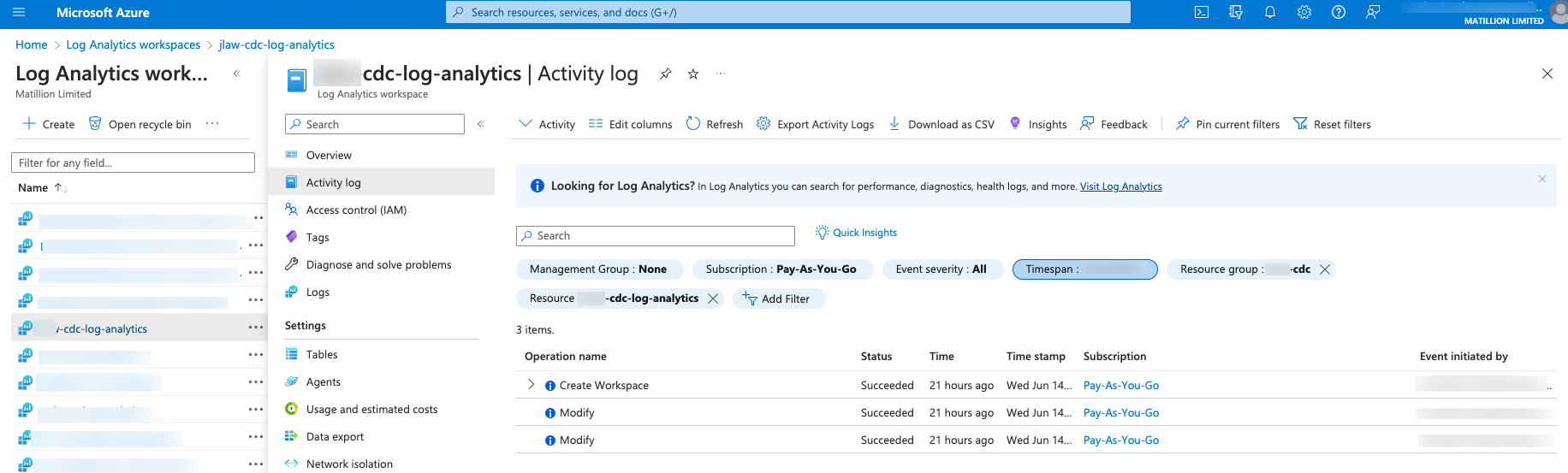Viewport: 1568px width, 473px height.
Task: Focus the resource menu Search box
Action: (x=375, y=124)
